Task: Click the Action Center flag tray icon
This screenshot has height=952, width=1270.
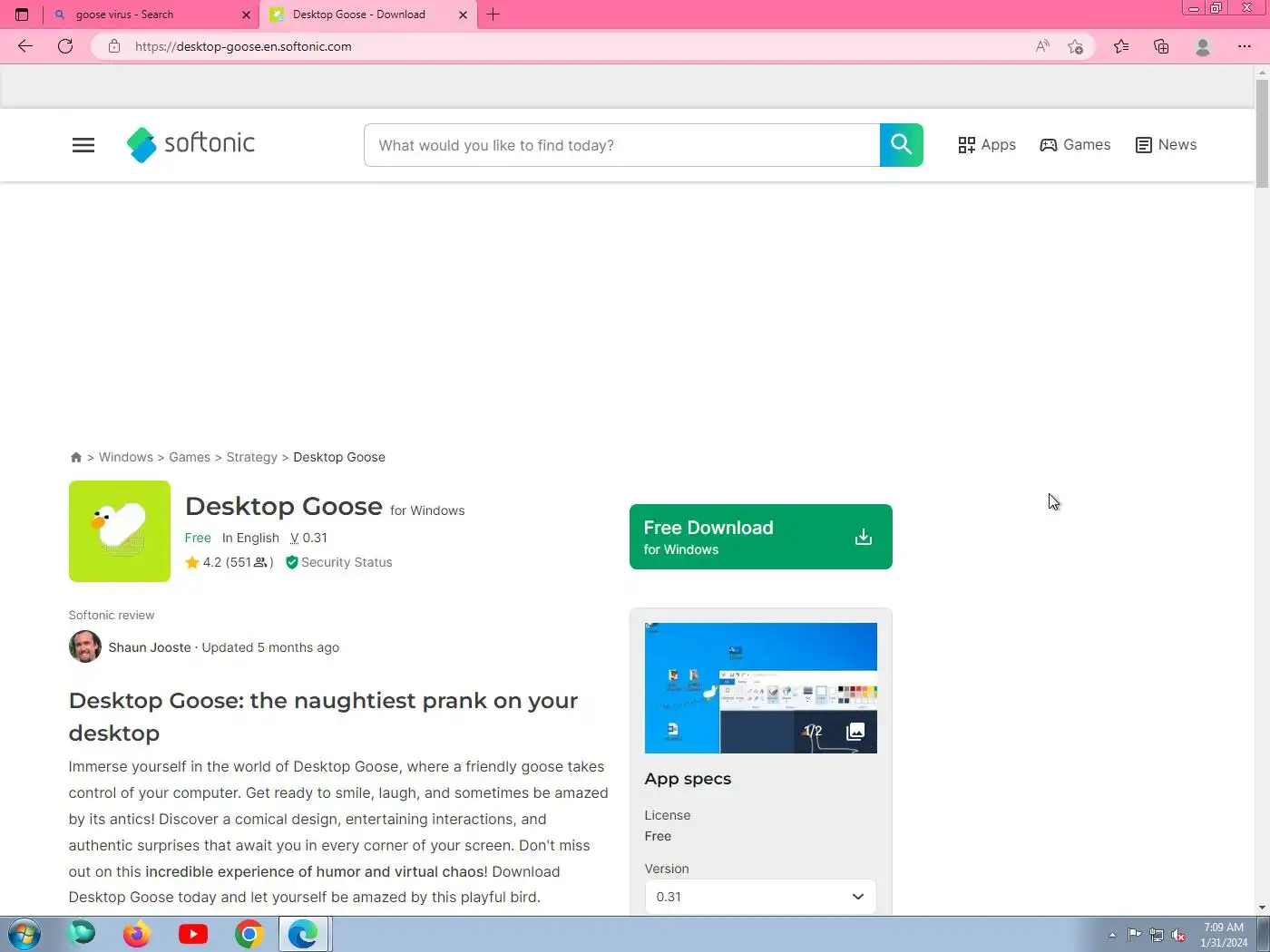Action: [x=1135, y=935]
